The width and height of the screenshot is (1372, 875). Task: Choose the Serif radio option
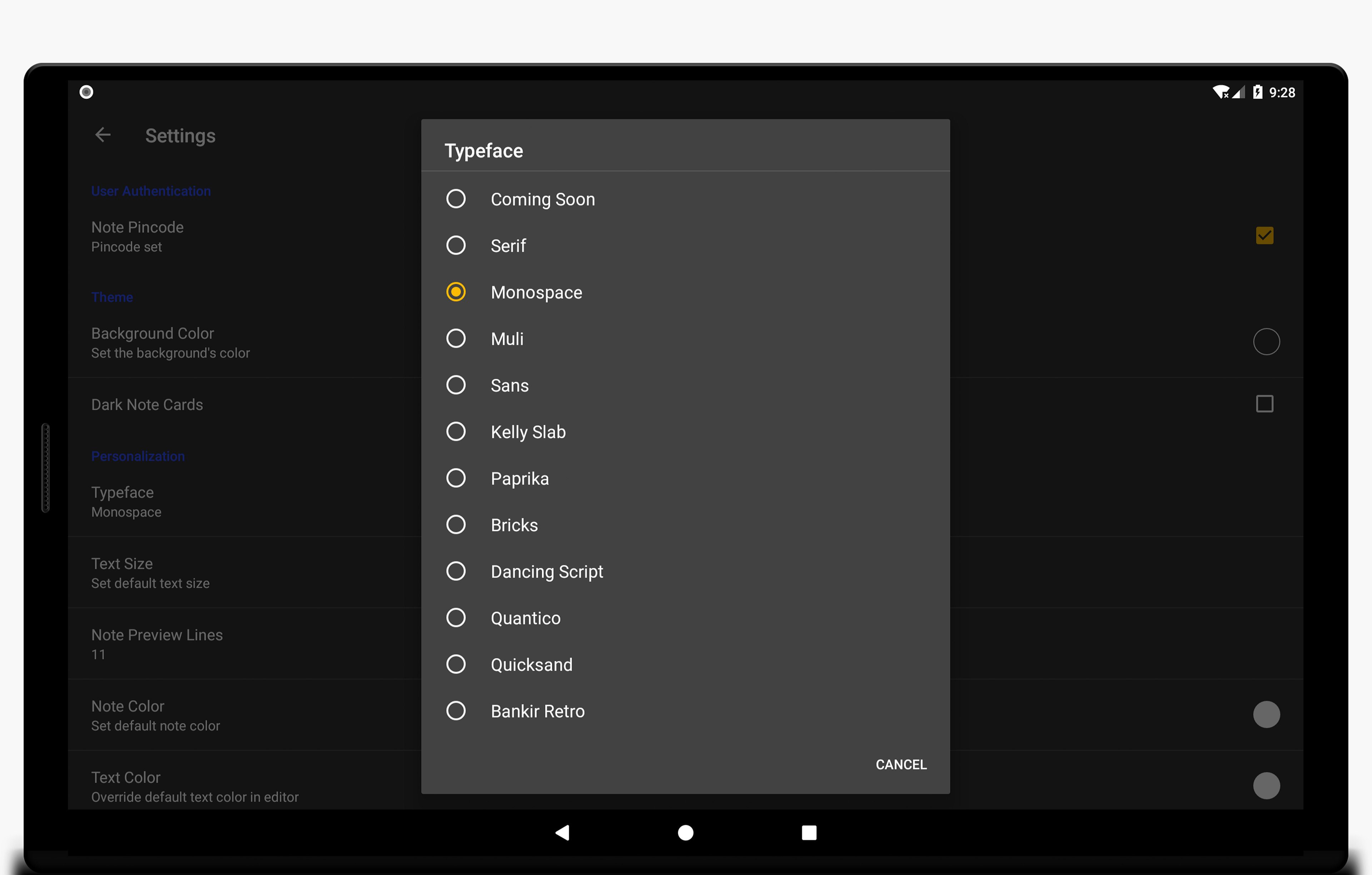pyautogui.click(x=685, y=245)
